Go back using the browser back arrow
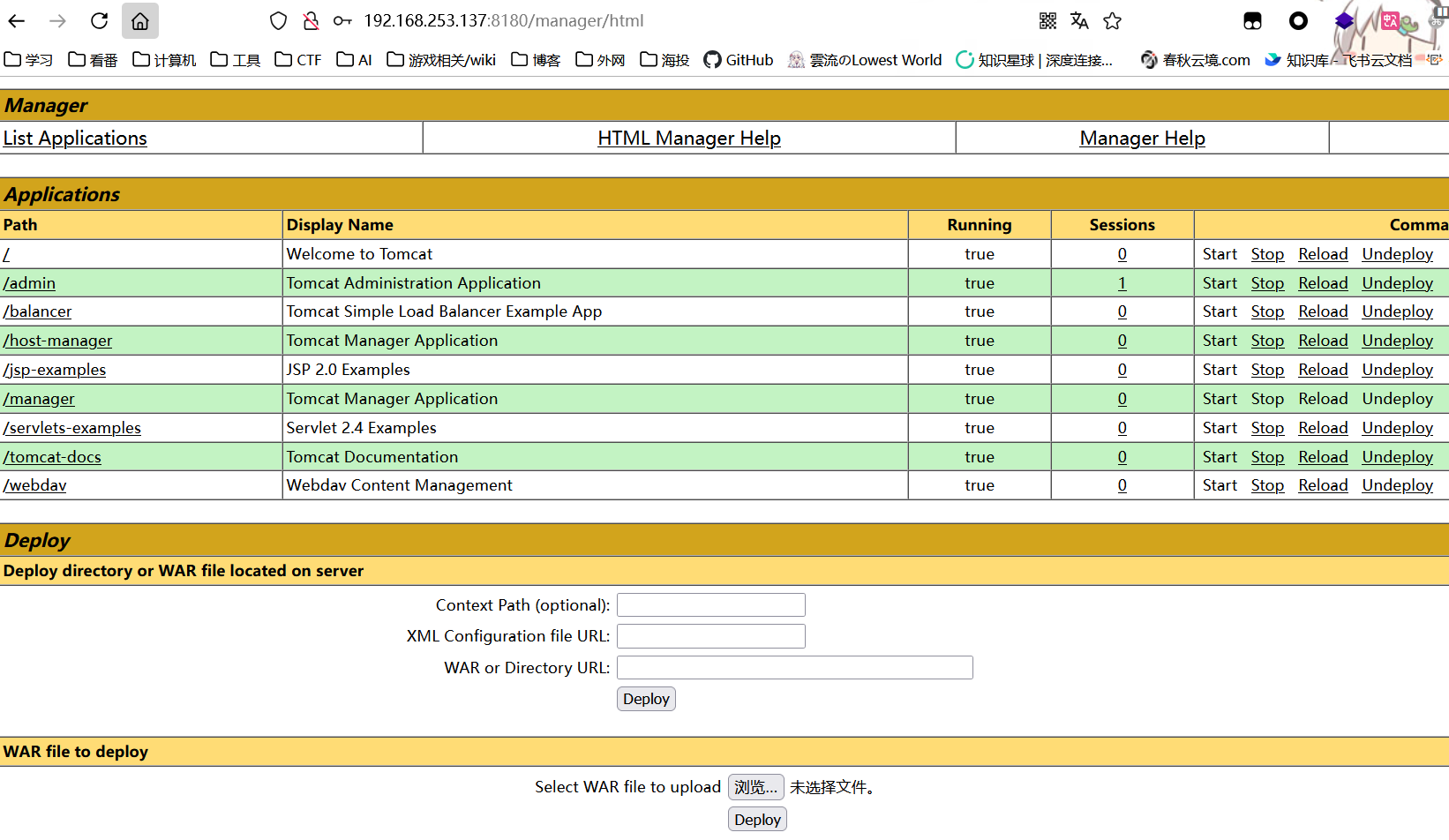This screenshot has width=1449, height=840. 17,20
